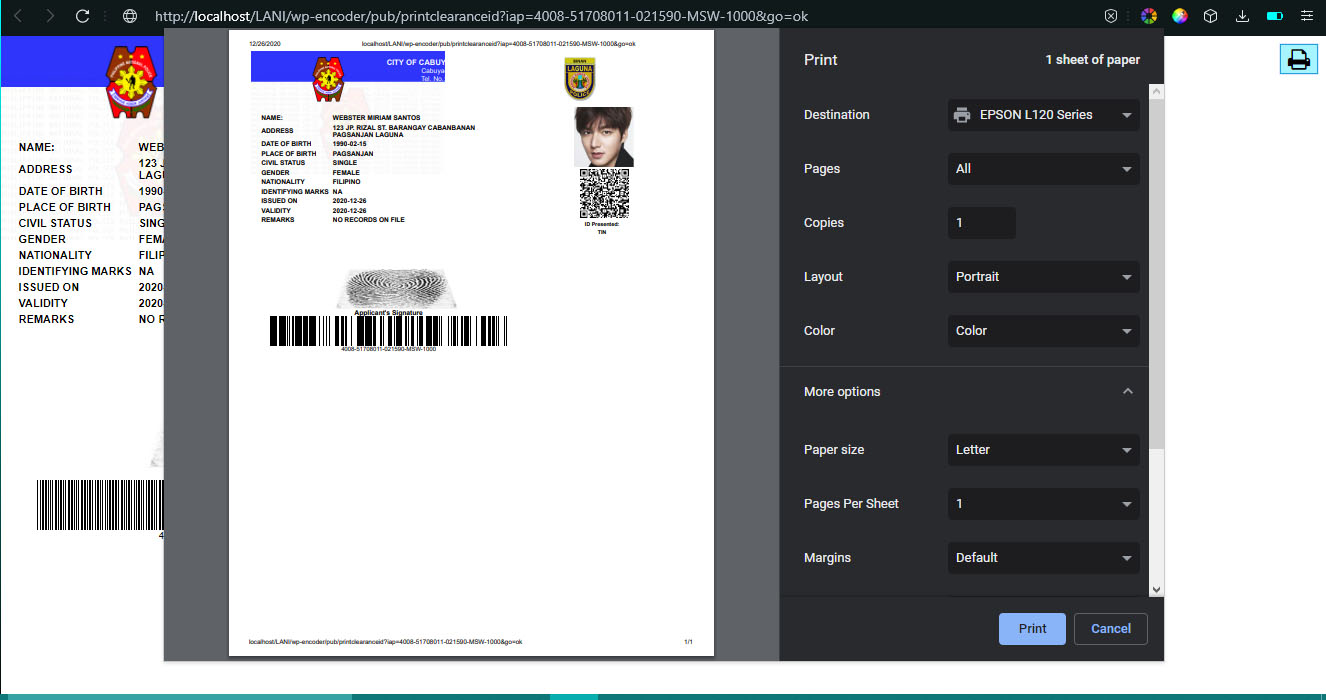Open the Color mode dropdown

(x=1043, y=331)
